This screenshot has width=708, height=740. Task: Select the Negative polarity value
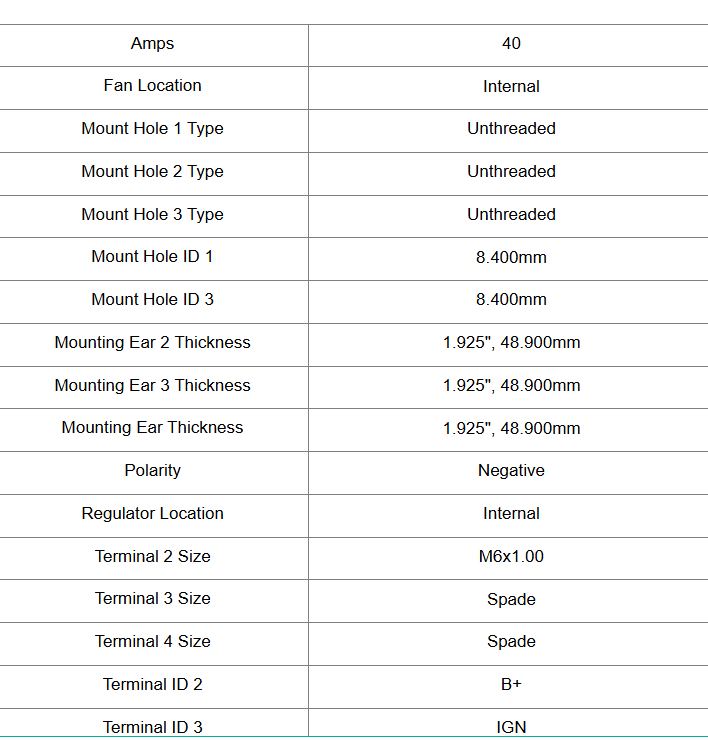coord(511,470)
